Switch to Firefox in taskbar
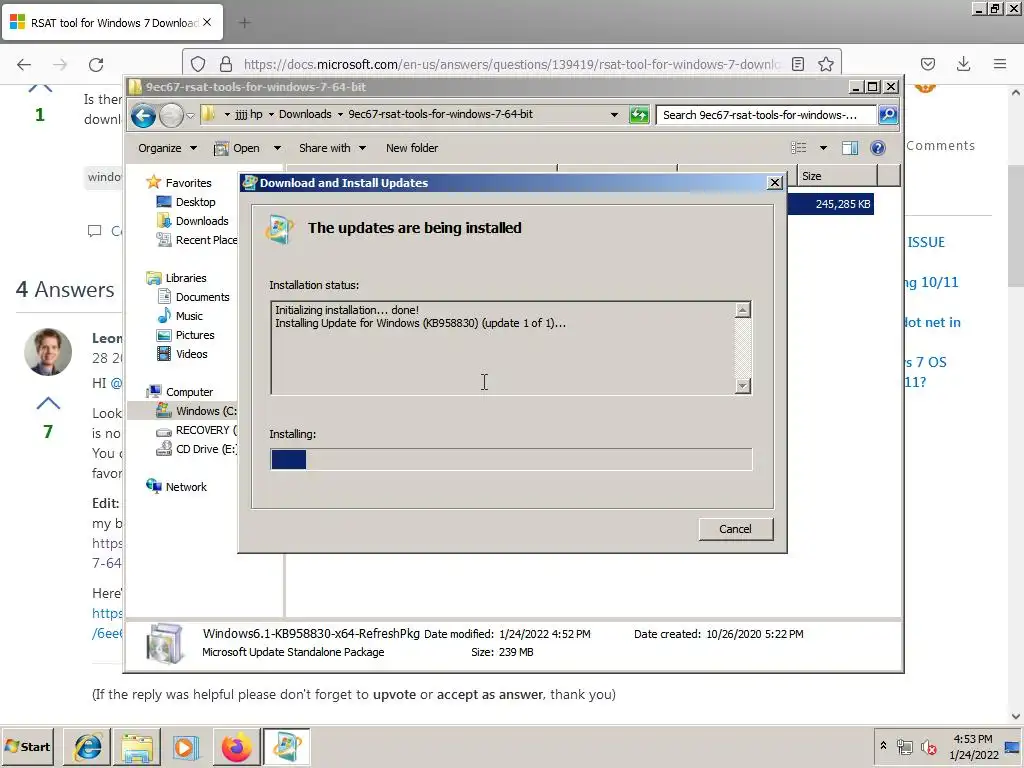This screenshot has width=1024, height=768. tap(236, 746)
